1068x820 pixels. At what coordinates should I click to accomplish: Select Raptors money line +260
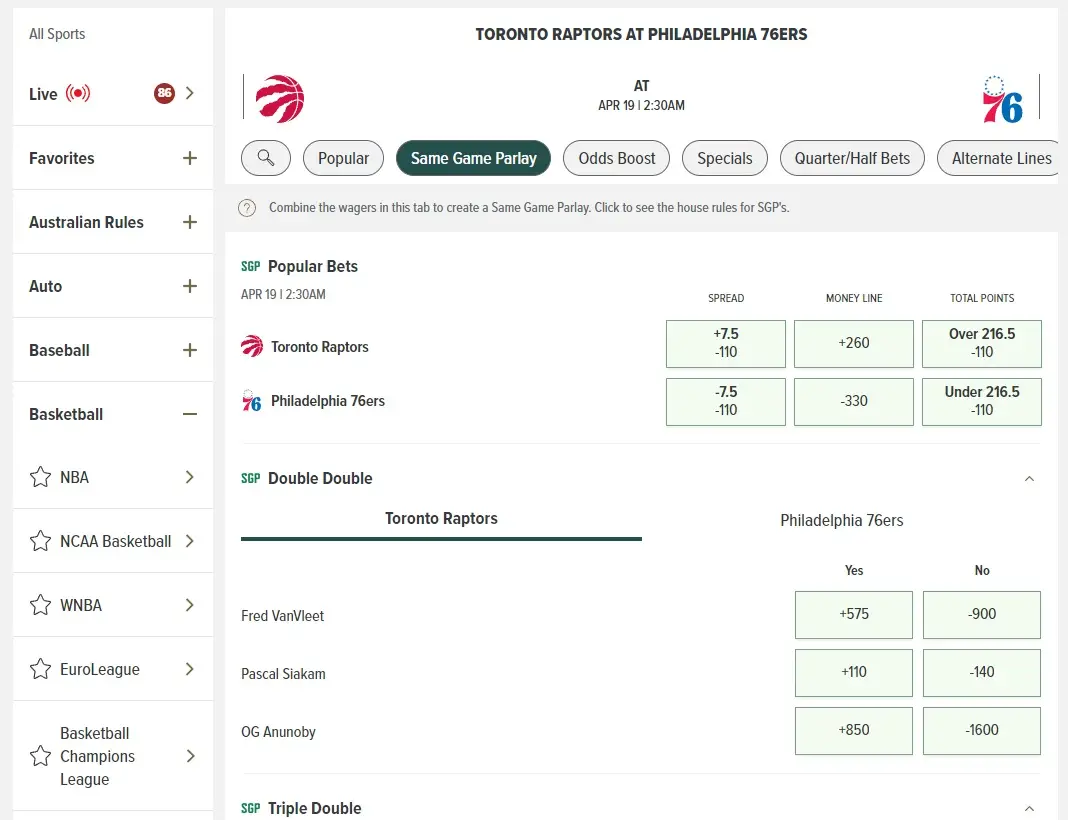click(x=853, y=343)
